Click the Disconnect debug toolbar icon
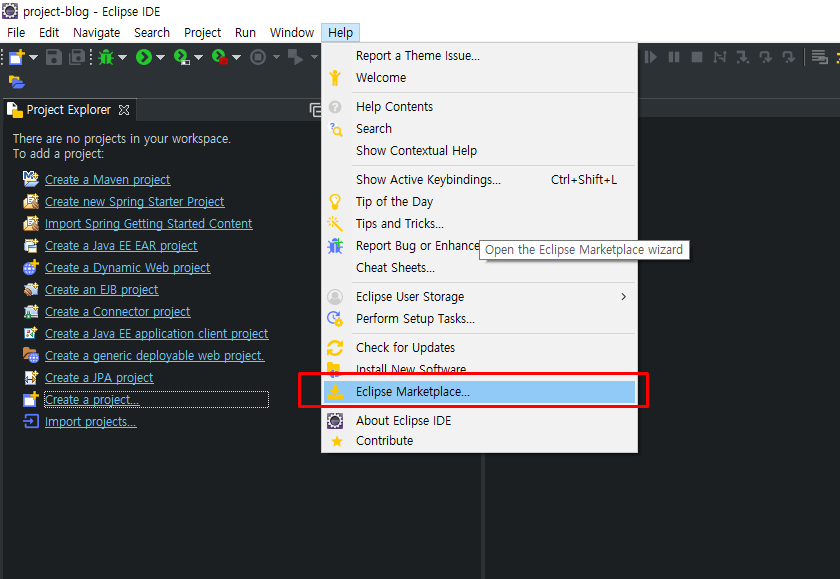Image resolution: width=840 pixels, height=579 pixels. click(x=719, y=57)
